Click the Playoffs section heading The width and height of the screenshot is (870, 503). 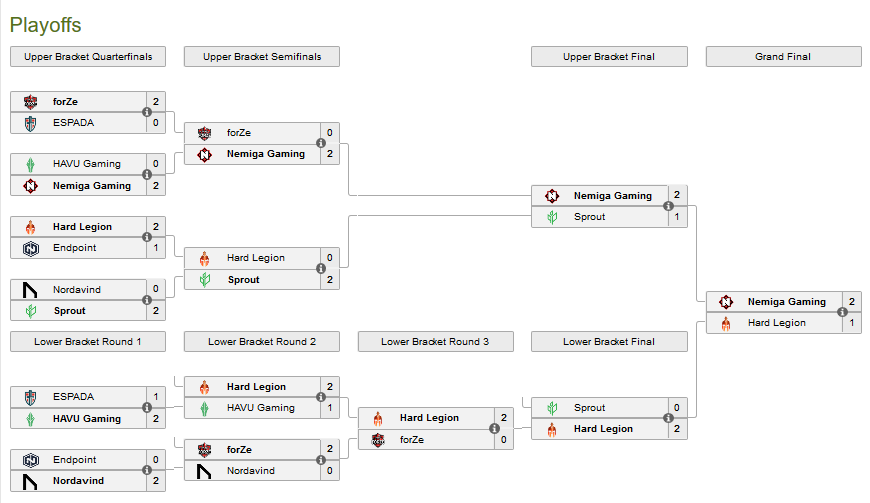[x=45, y=25]
